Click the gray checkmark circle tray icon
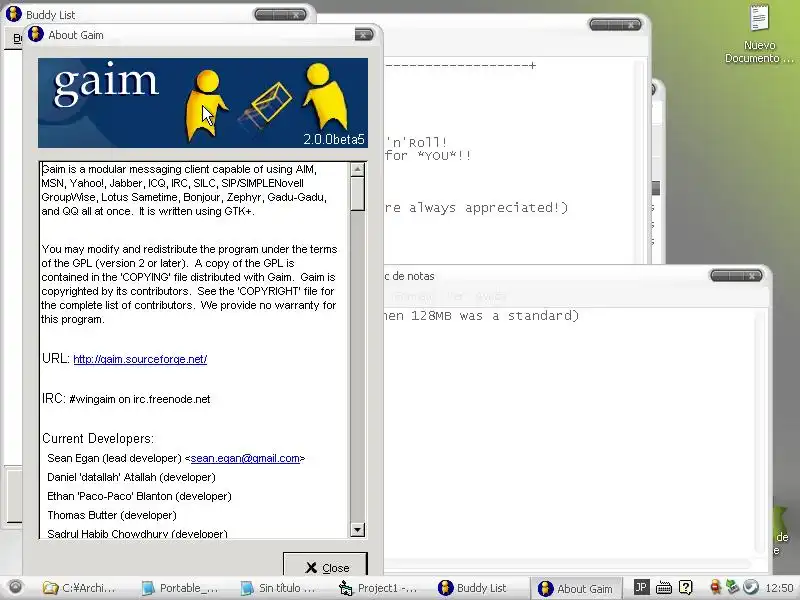The height and width of the screenshot is (600, 800). 751,587
